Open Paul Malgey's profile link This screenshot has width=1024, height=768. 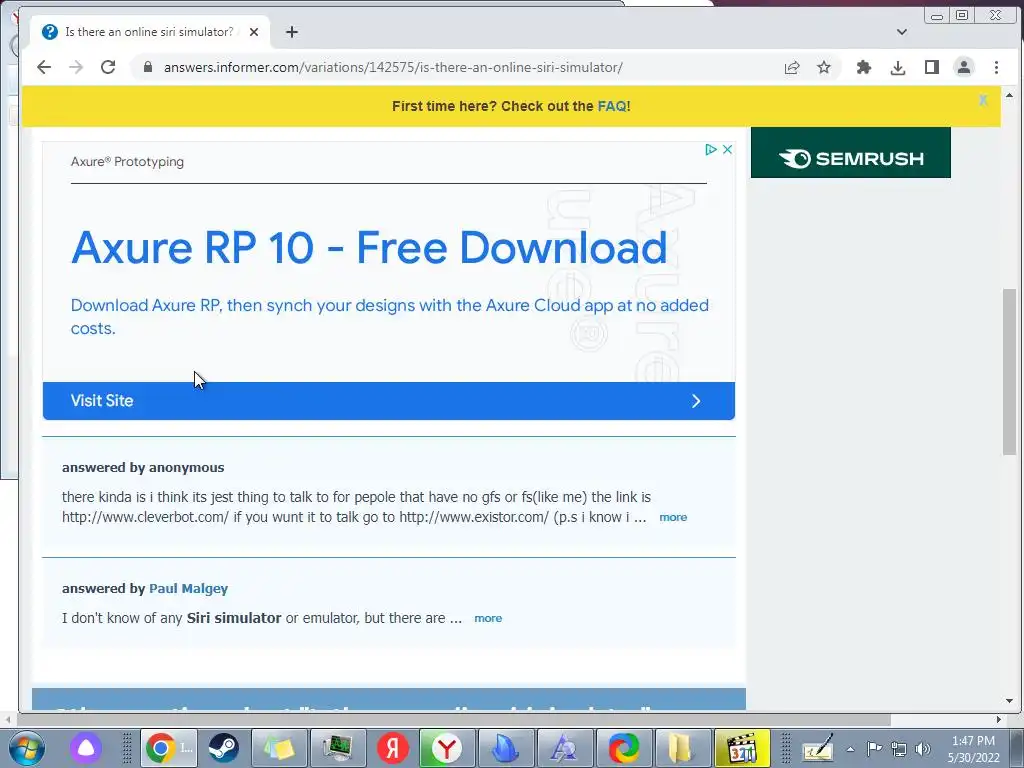click(x=188, y=588)
